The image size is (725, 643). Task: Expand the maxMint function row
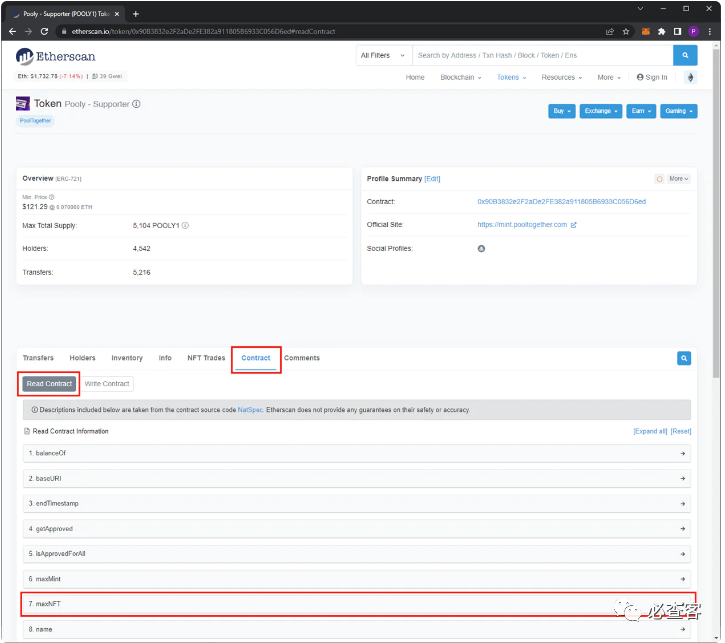pos(356,579)
